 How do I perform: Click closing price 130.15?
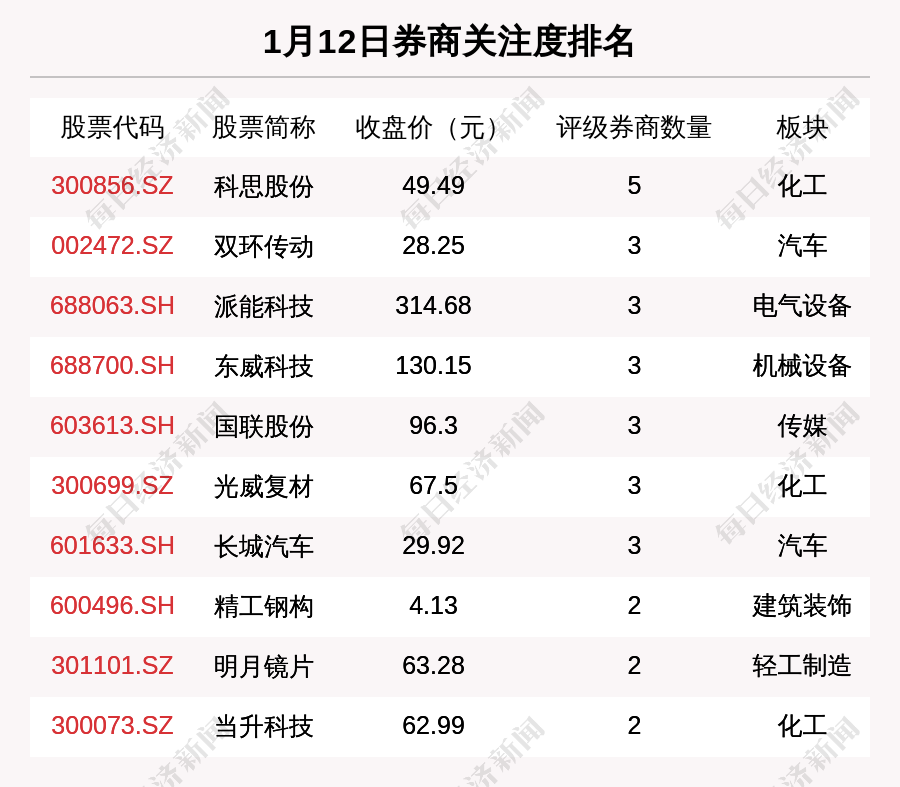pyautogui.click(x=433, y=366)
